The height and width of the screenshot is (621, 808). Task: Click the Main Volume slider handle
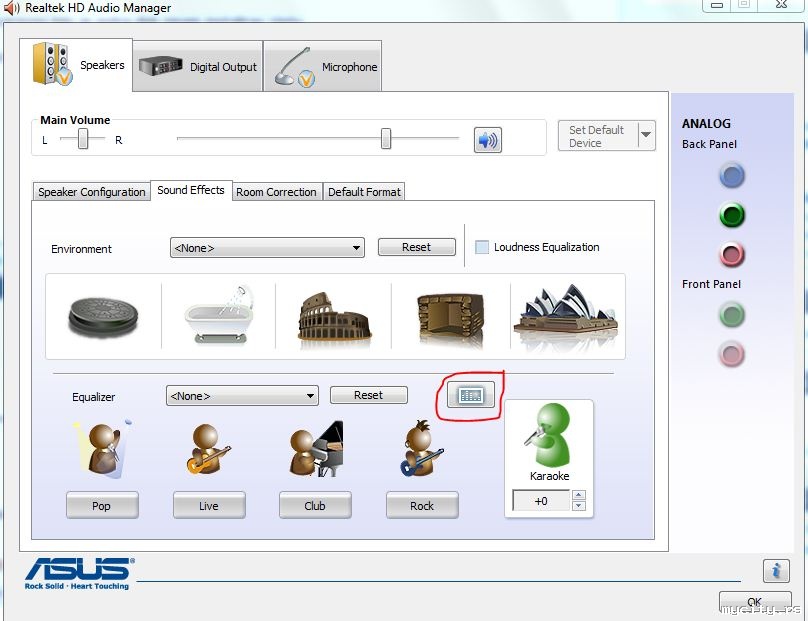pos(386,139)
